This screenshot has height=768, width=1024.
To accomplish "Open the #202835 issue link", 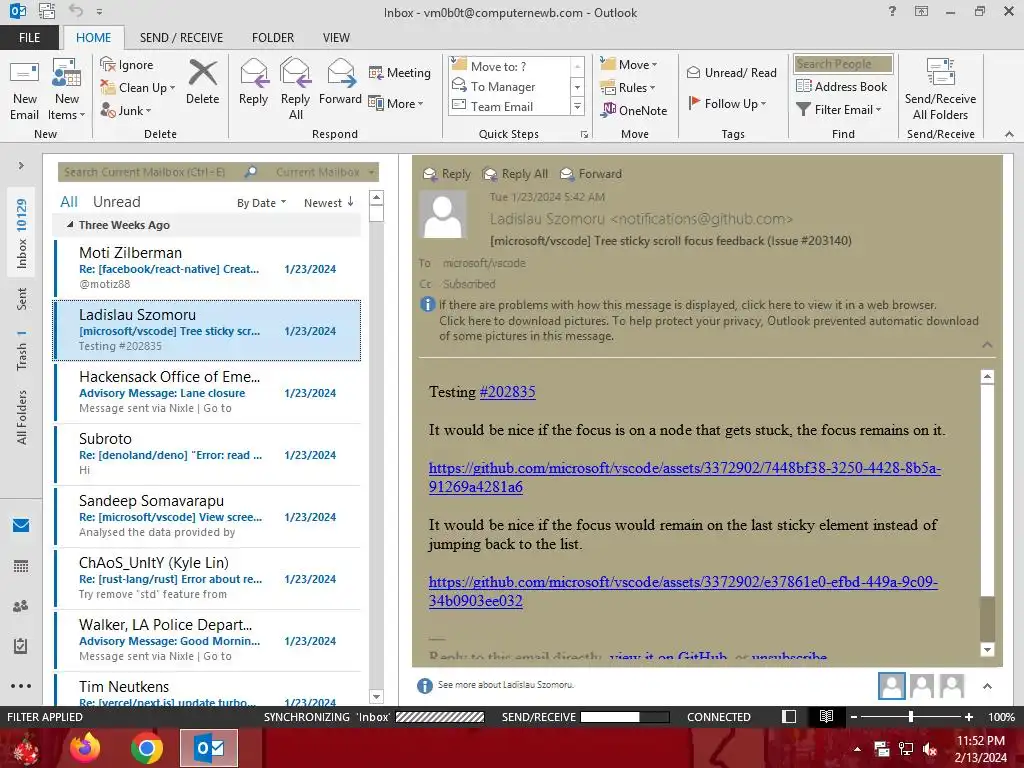I will point(507,392).
